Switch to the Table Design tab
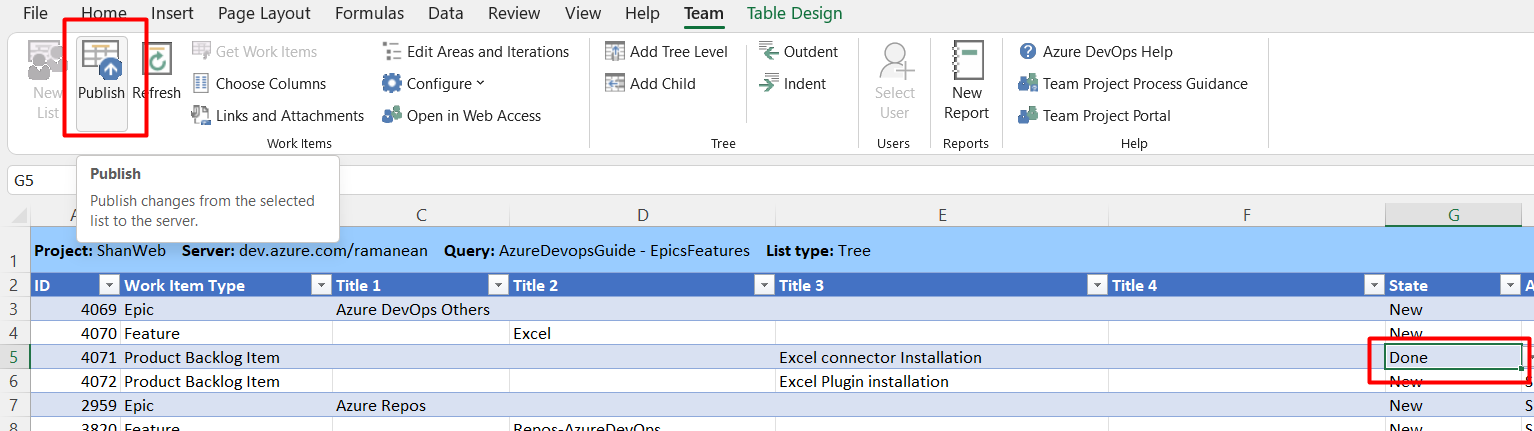The image size is (1534, 431). (x=795, y=13)
